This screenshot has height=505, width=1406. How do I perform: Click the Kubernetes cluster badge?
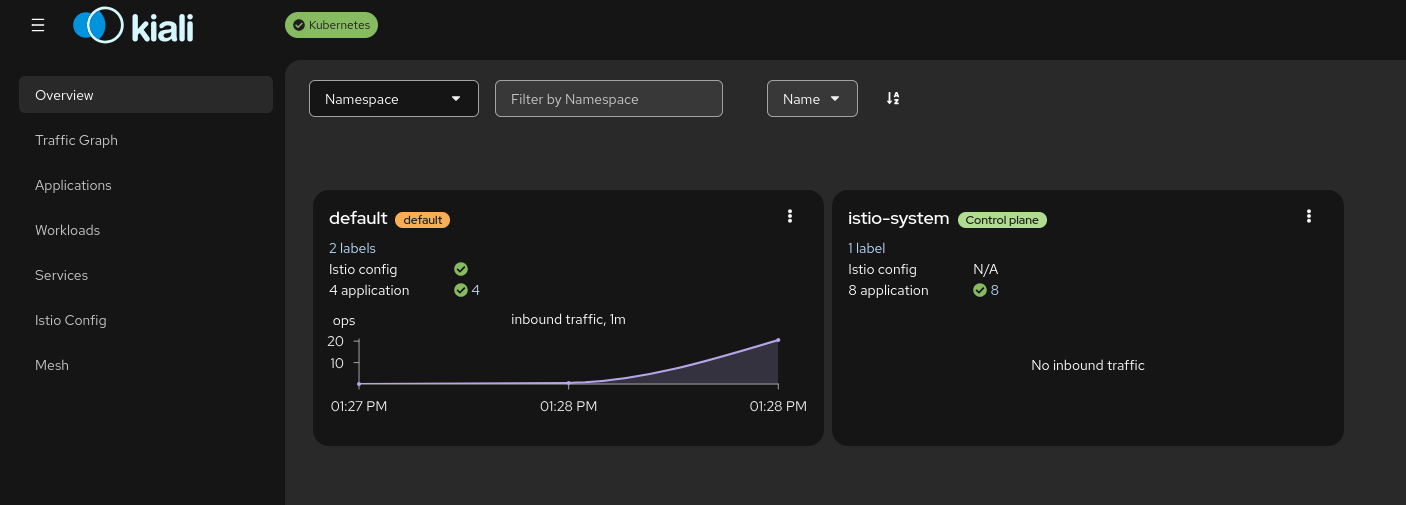tap(331, 25)
